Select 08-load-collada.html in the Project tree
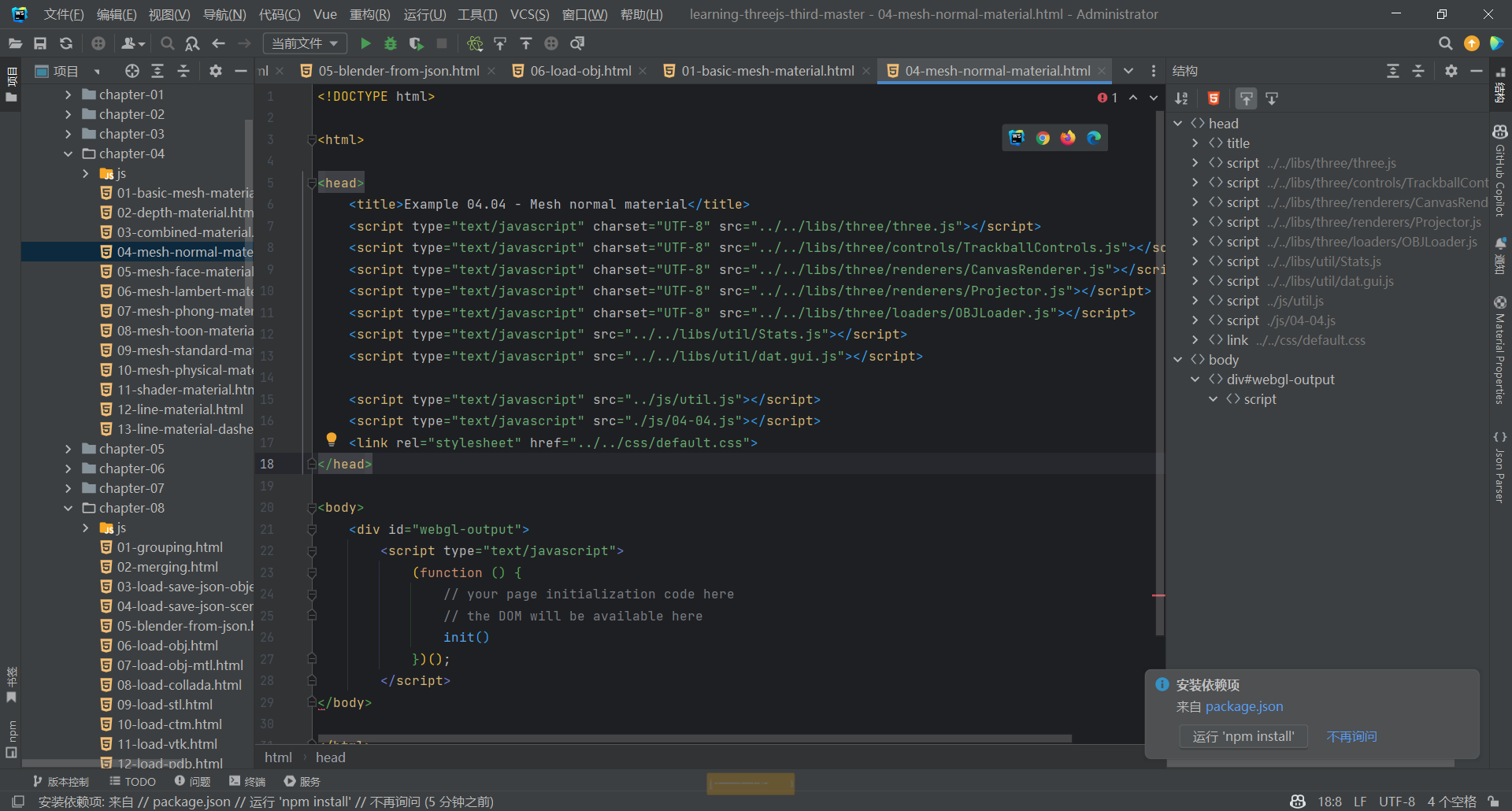Image resolution: width=1512 pixels, height=811 pixels. 171,685
